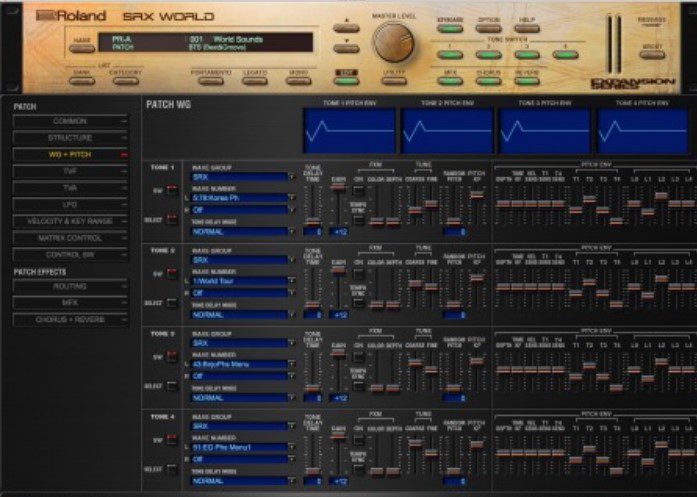Open Tone 1 Pitch Env graph
The height and width of the screenshot is (497, 697).
coord(349,131)
